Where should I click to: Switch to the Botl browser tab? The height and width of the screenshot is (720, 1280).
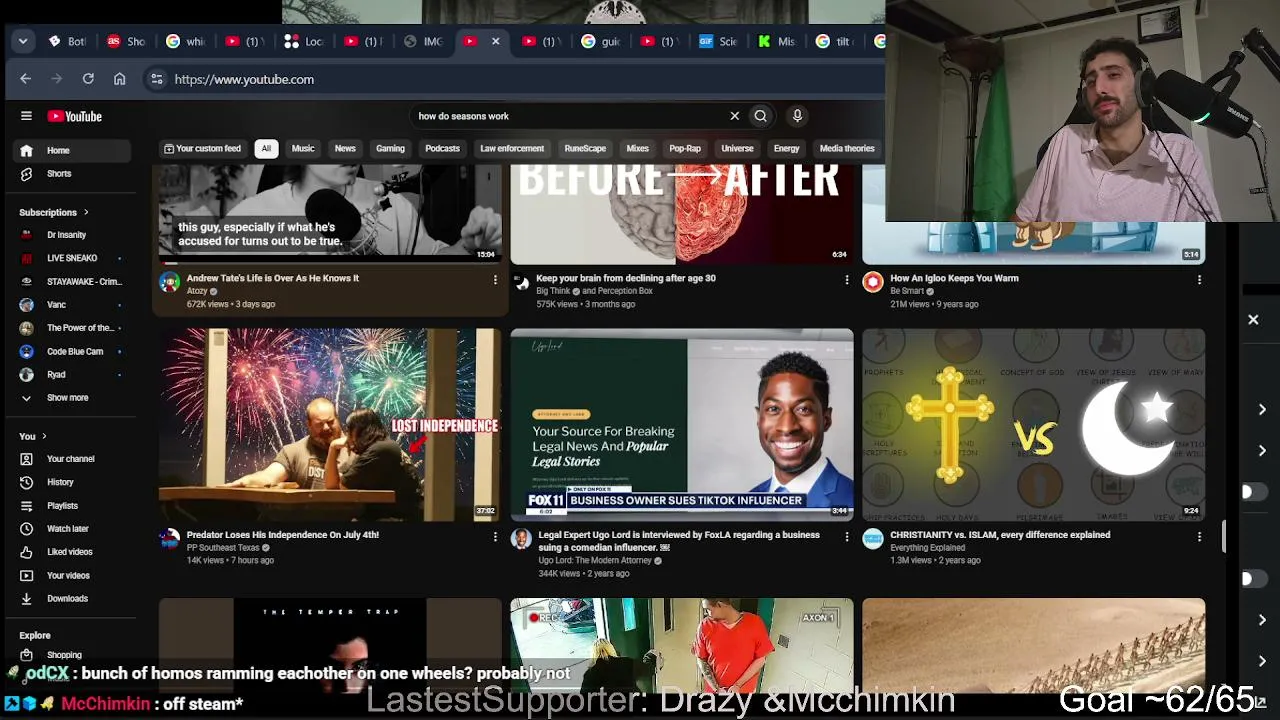[x=66, y=41]
